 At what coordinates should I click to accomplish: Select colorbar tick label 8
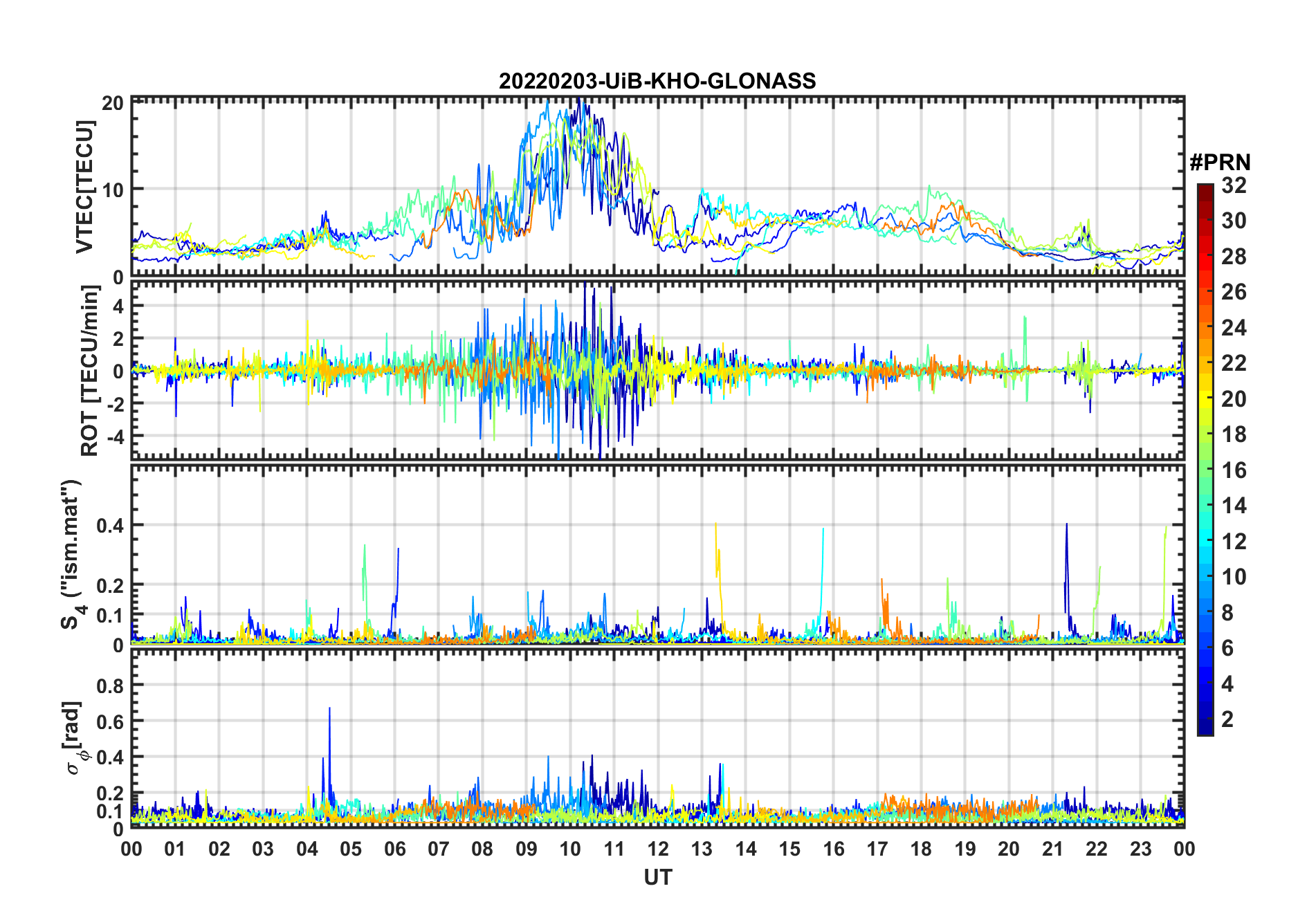[1227, 613]
